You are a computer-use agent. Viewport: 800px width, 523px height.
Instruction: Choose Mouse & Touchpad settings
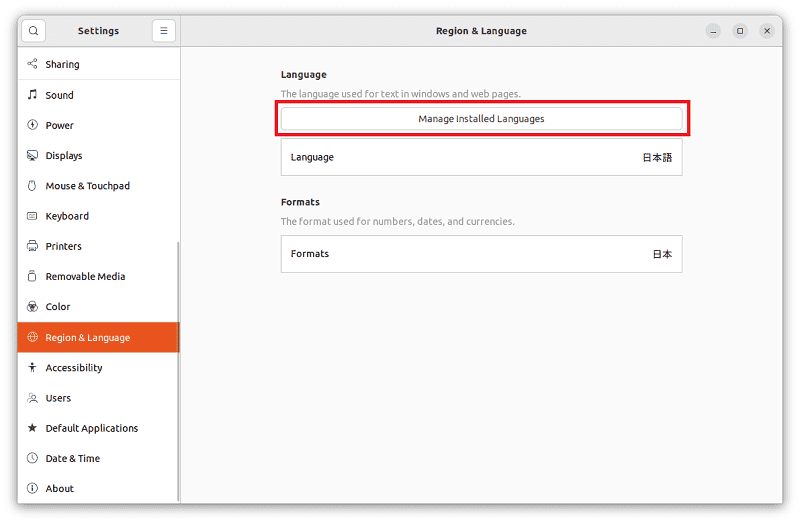[x=98, y=186]
